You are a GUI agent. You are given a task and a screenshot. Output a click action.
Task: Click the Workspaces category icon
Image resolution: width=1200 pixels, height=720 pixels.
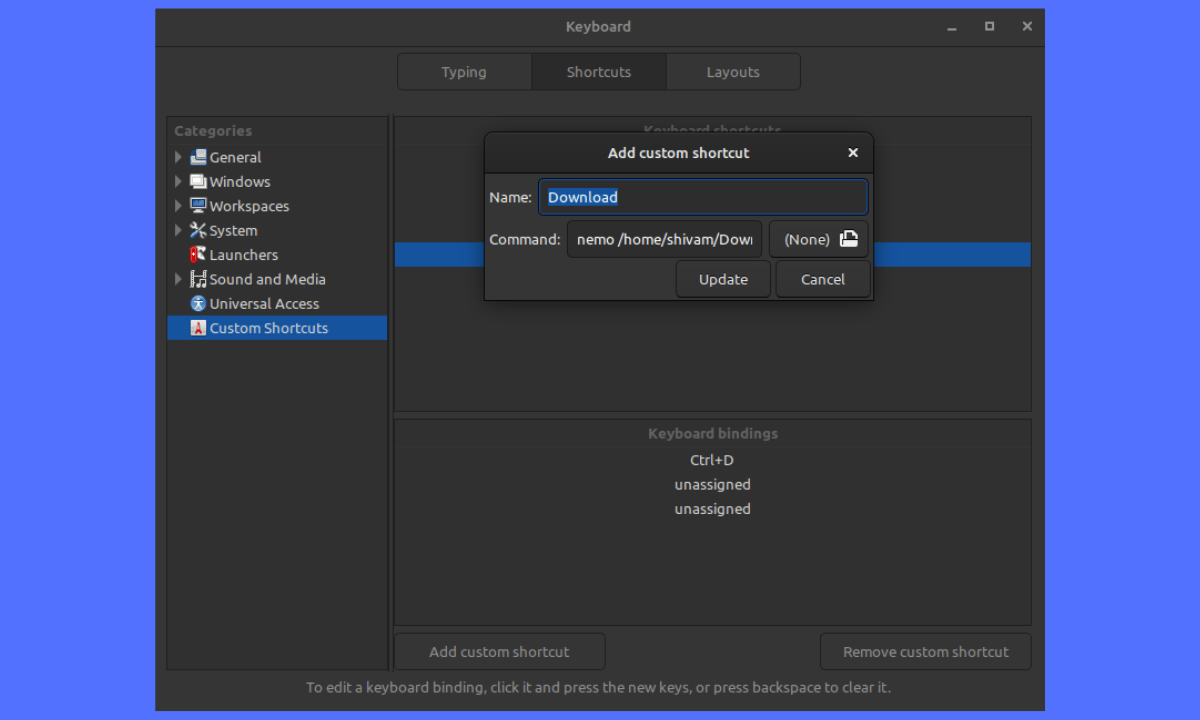coord(198,206)
